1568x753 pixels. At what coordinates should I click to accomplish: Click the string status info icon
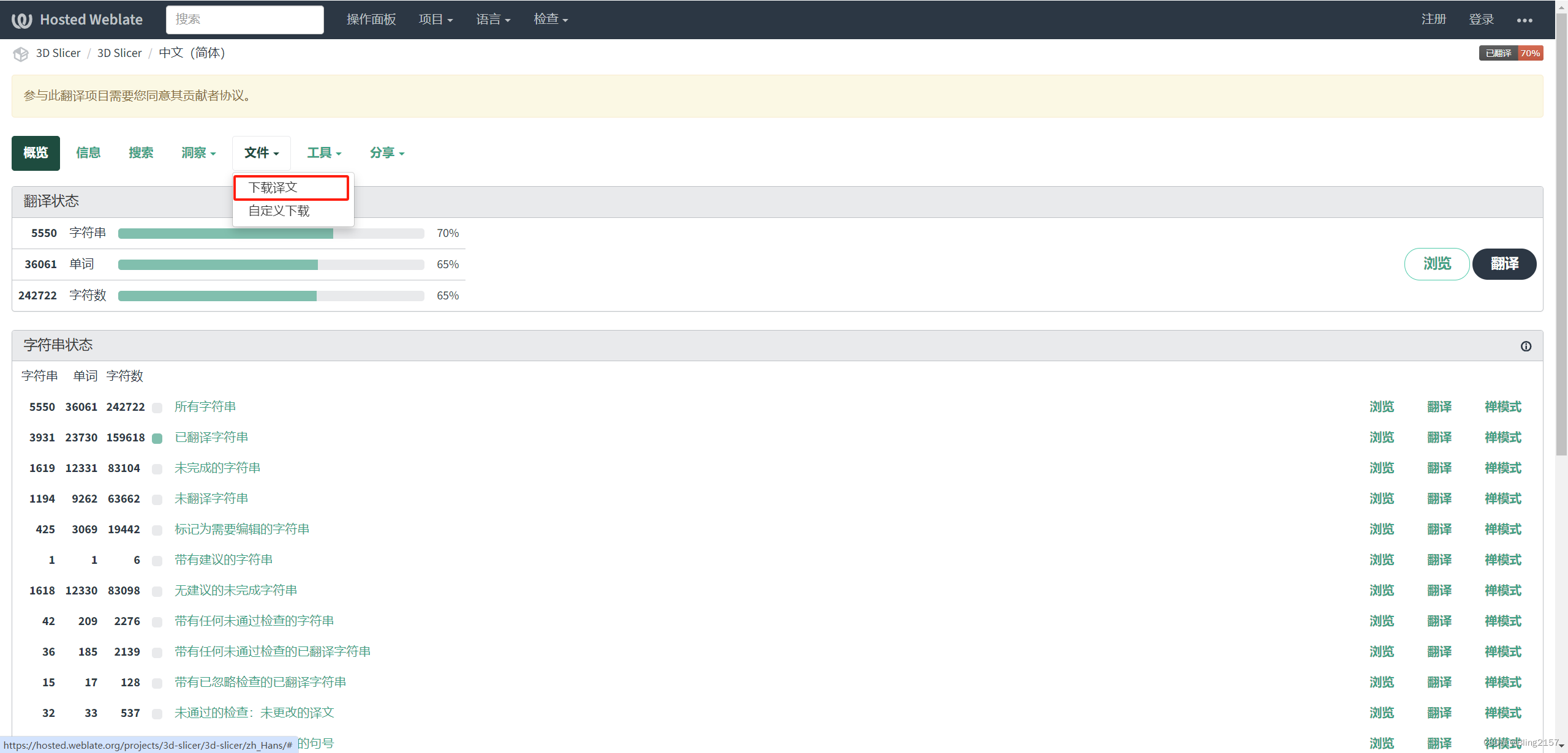(1526, 346)
